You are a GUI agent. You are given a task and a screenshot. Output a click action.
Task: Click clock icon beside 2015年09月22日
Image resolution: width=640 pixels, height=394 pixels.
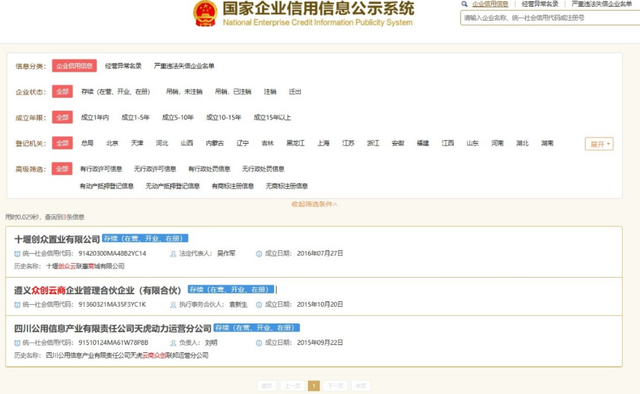[259, 343]
